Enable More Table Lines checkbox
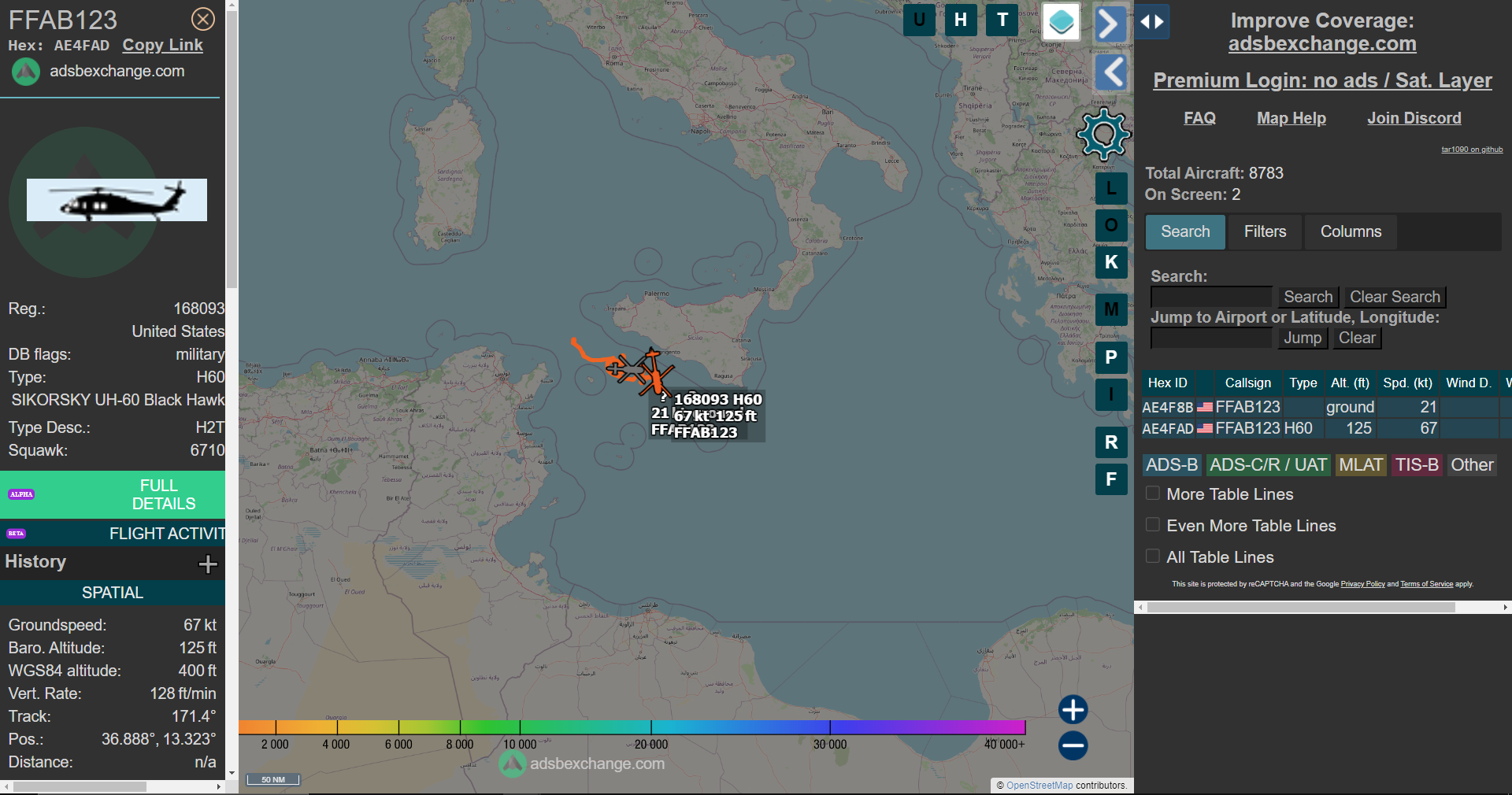Viewport: 1512px width, 795px height. tap(1153, 494)
